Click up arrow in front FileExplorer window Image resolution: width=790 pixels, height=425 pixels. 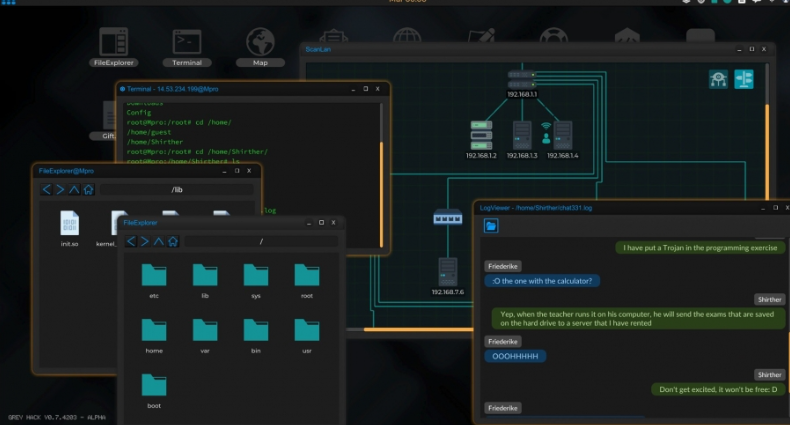click(x=159, y=241)
